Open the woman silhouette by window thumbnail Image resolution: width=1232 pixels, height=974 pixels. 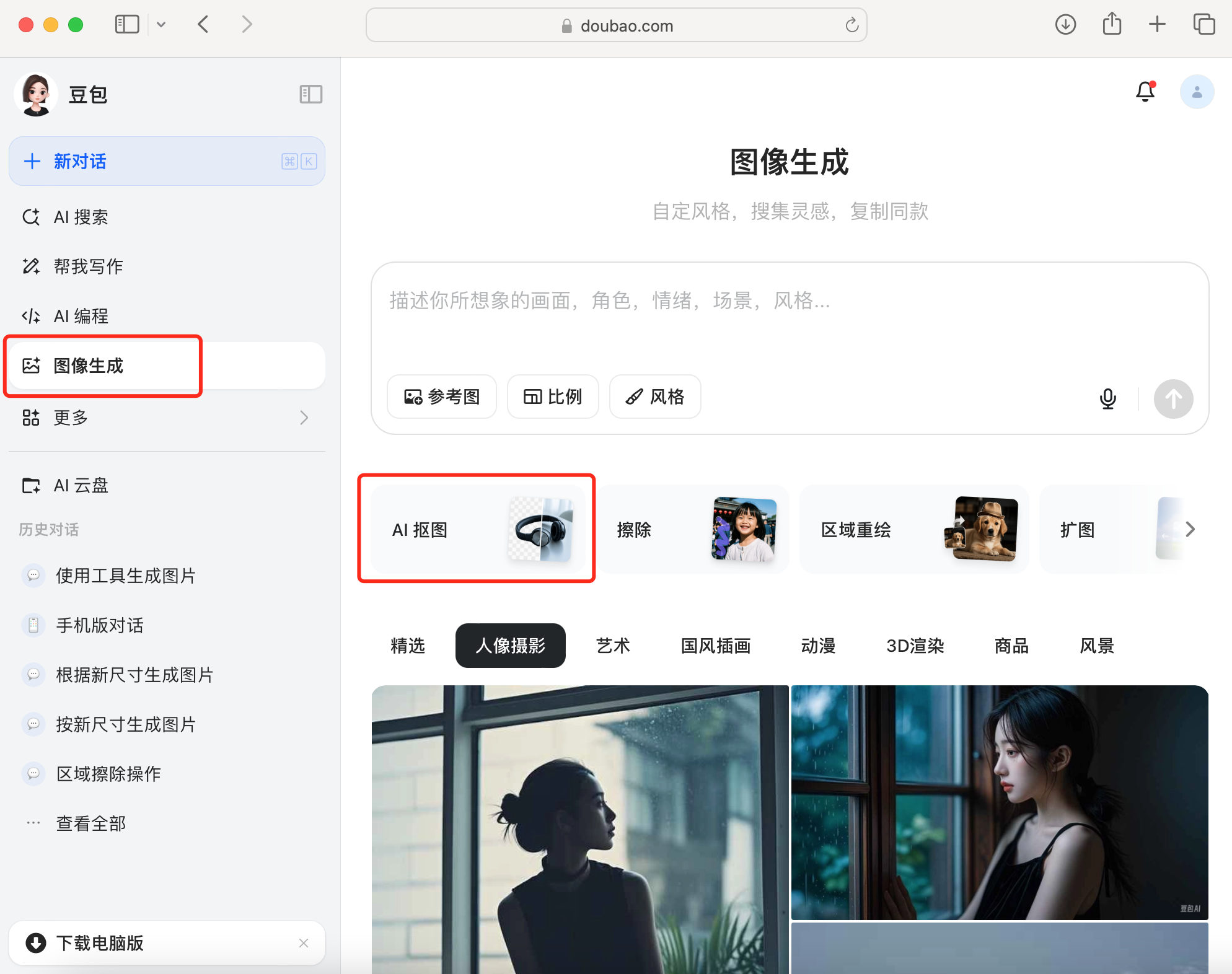pos(580,830)
